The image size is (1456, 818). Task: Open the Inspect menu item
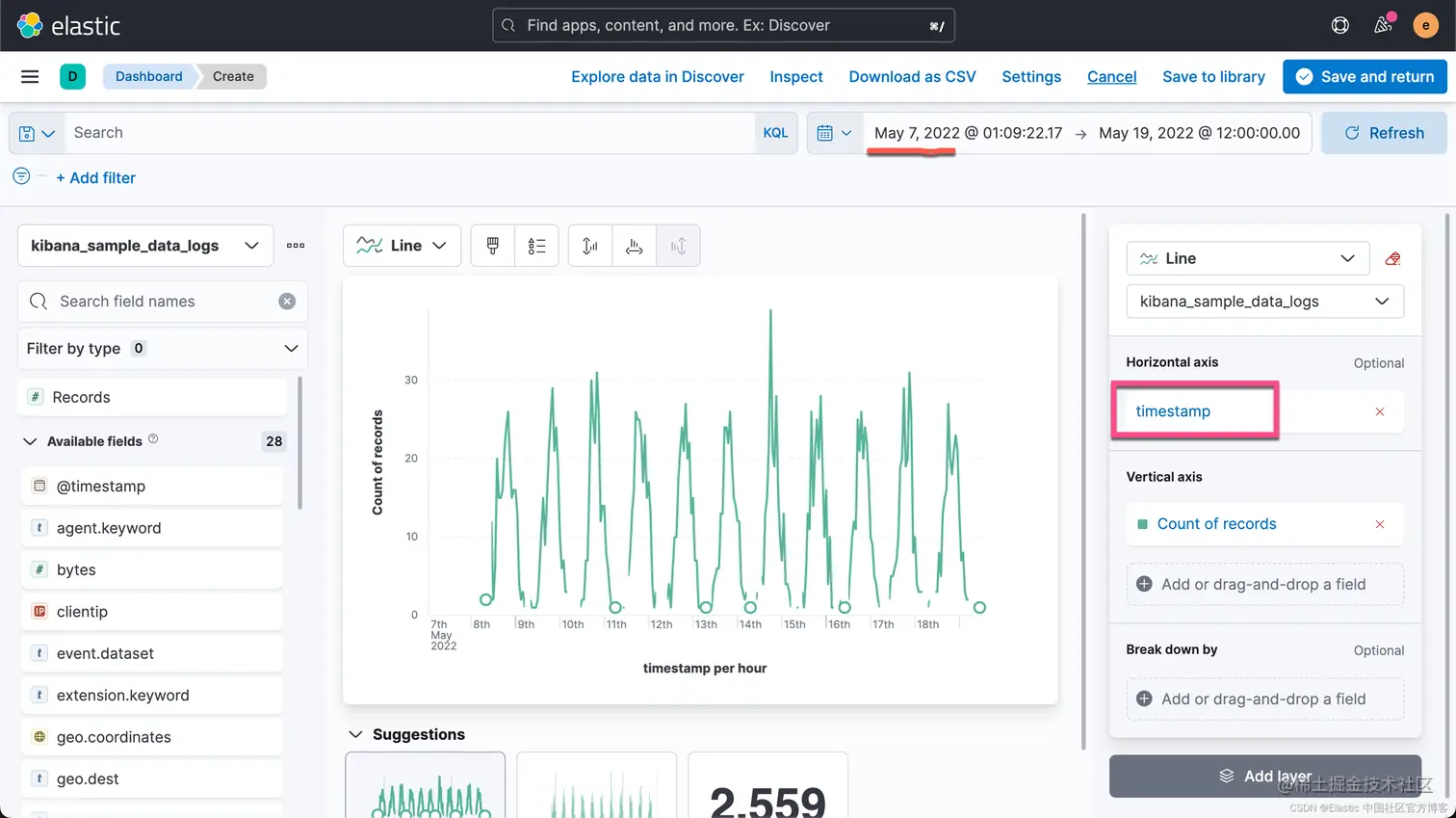(796, 77)
